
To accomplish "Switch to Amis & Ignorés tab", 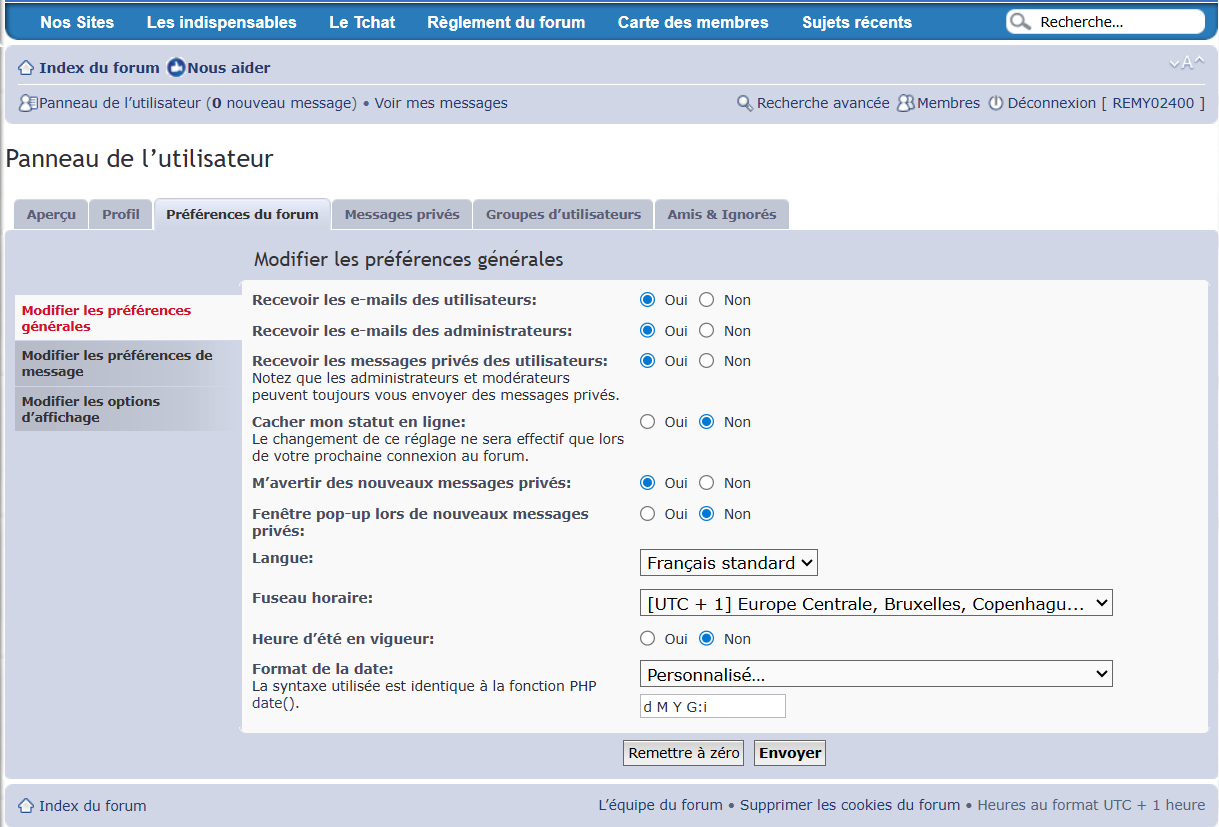I will point(722,215).
